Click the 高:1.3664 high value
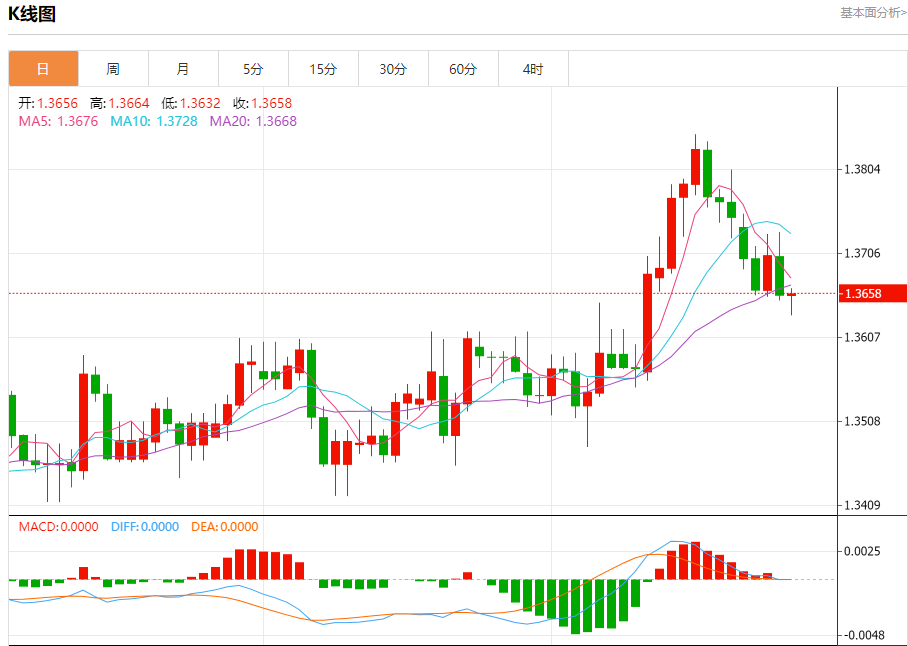The height and width of the screenshot is (646, 908). click(x=120, y=104)
